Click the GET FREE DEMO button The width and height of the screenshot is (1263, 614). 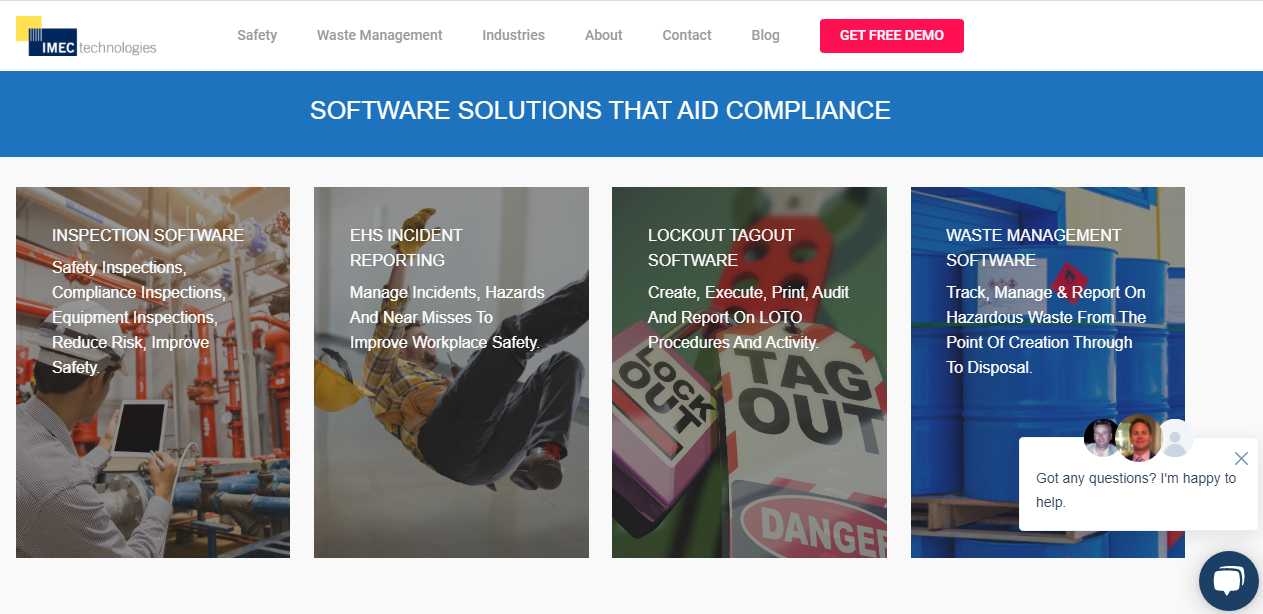point(892,36)
